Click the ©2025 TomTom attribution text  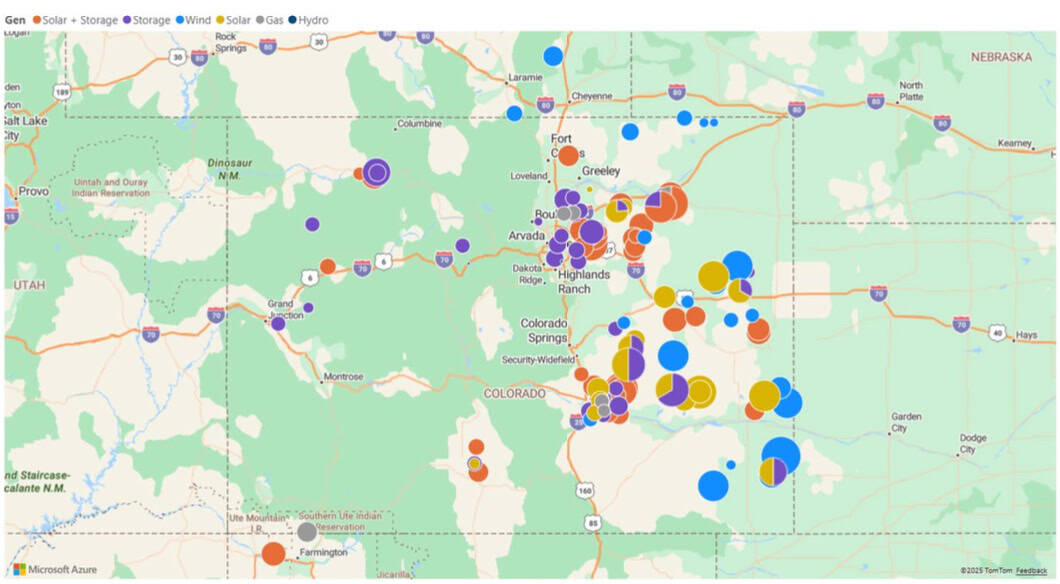(x=986, y=570)
